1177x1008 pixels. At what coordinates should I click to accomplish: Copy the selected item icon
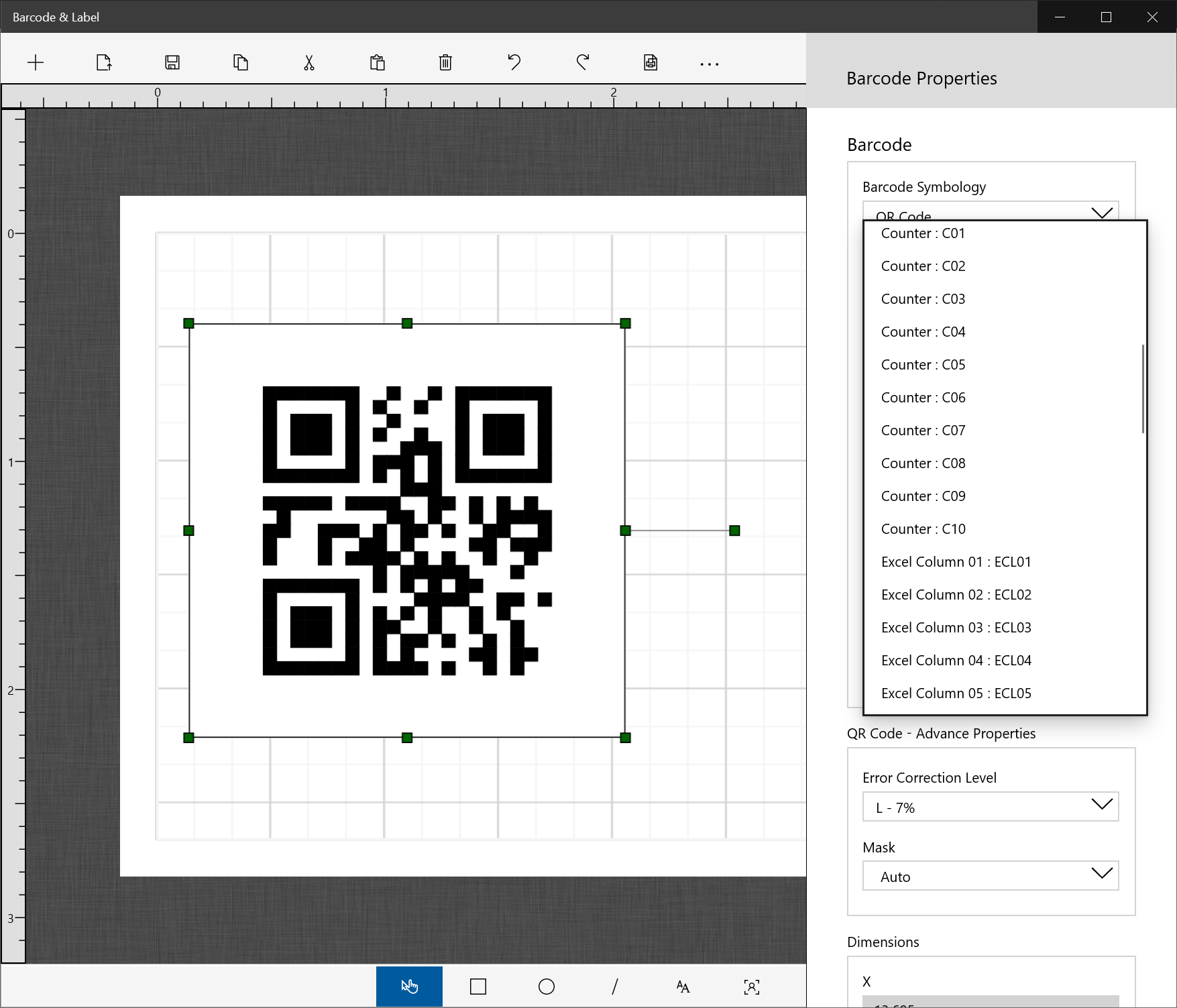point(241,63)
